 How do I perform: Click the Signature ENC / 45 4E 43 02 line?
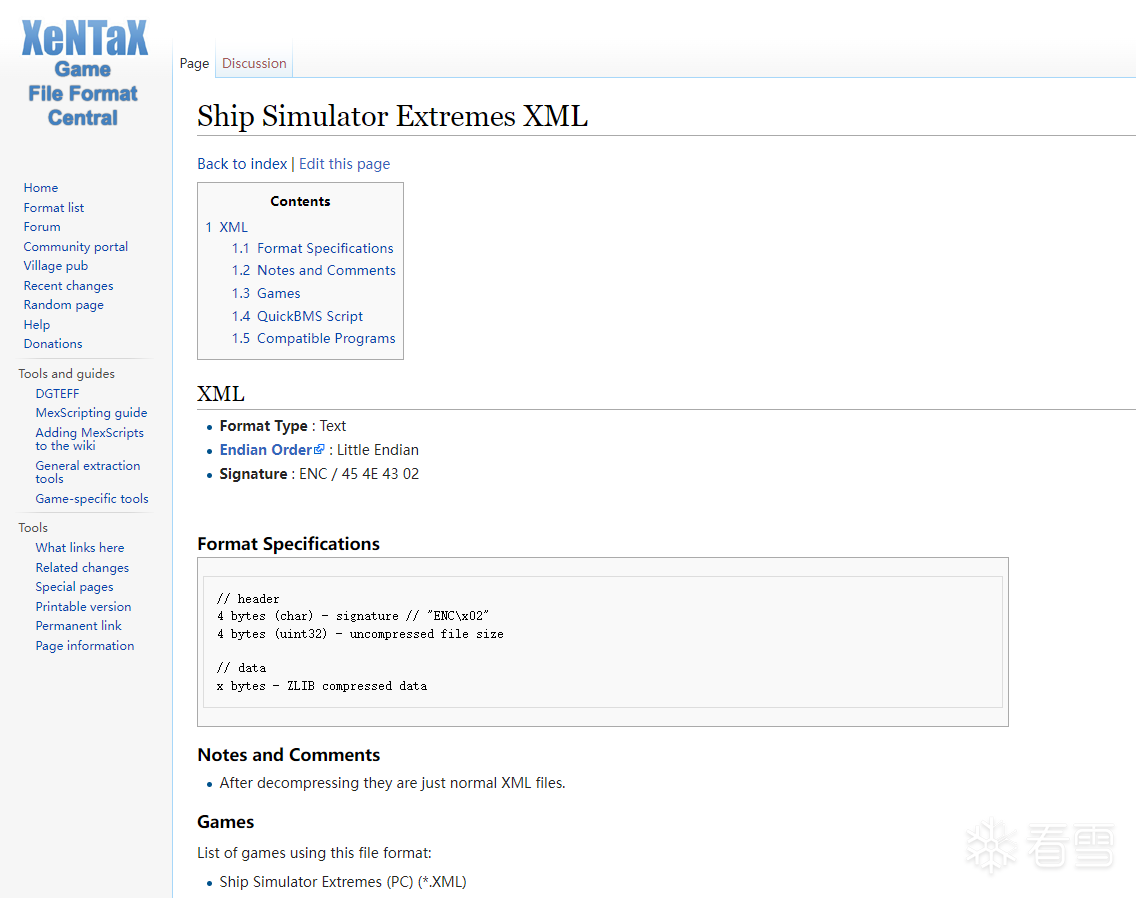[320, 474]
